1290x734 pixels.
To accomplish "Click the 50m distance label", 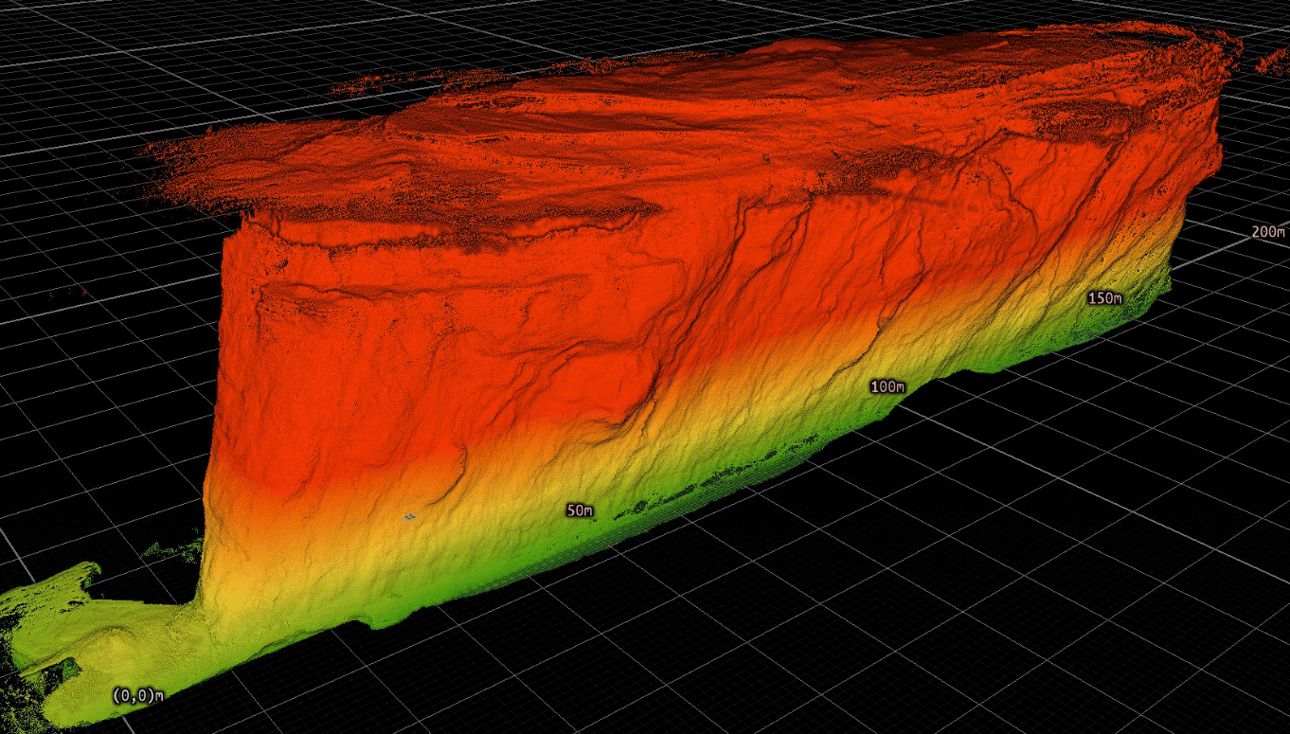I will tap(578, 511).
